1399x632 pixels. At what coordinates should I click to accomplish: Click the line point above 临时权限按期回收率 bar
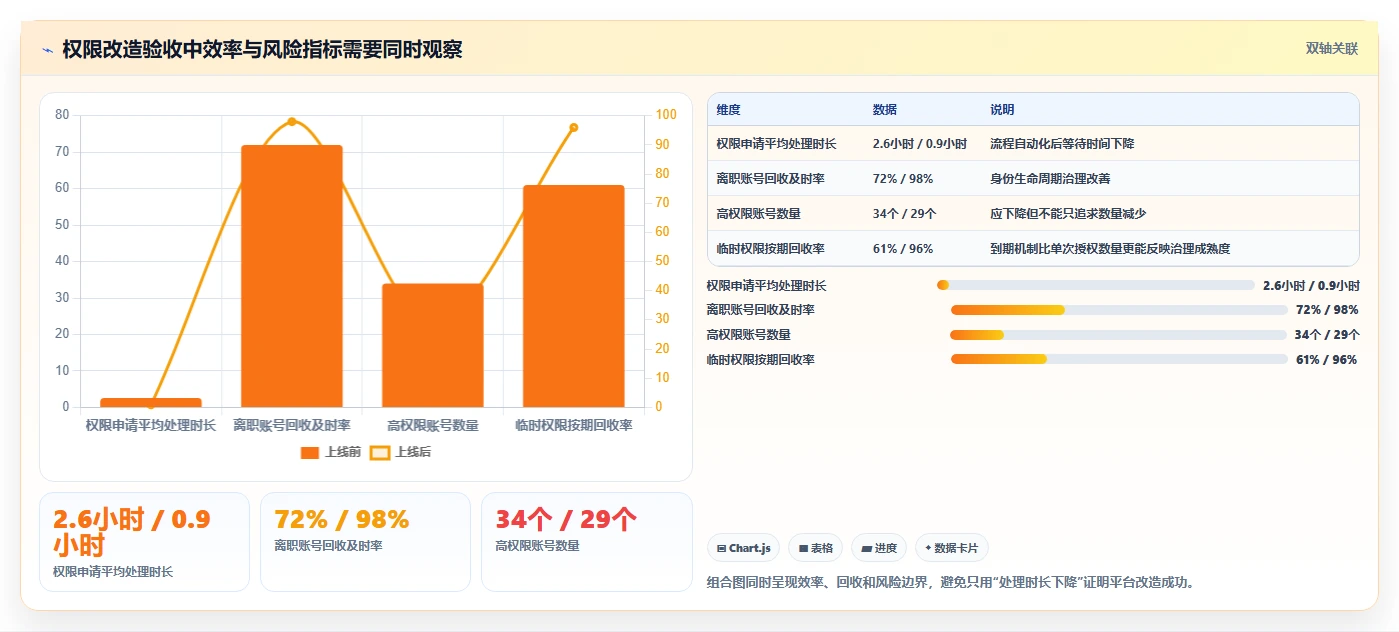tap(574, 127)
